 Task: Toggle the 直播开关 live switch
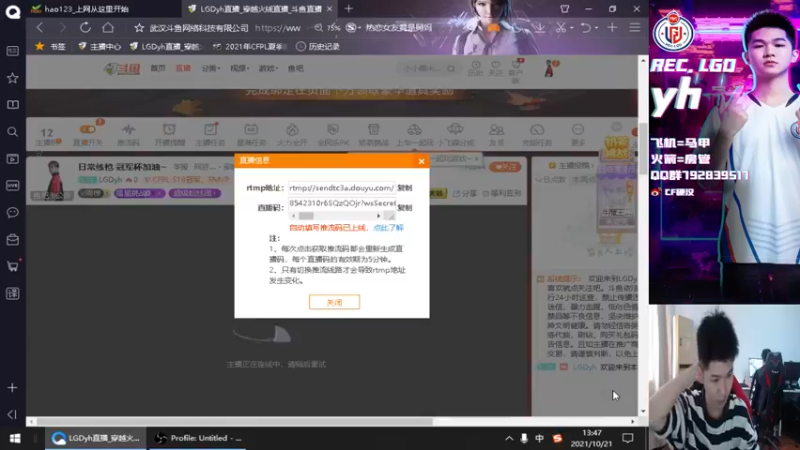pos(88,135)
